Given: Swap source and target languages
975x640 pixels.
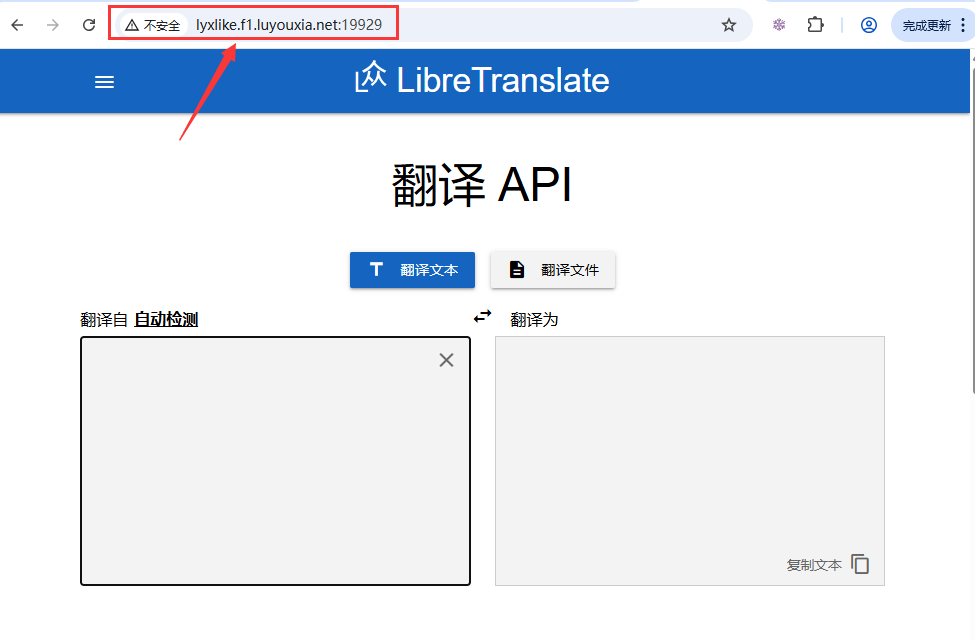Looking at the screenshot, I should pos(483,315).
